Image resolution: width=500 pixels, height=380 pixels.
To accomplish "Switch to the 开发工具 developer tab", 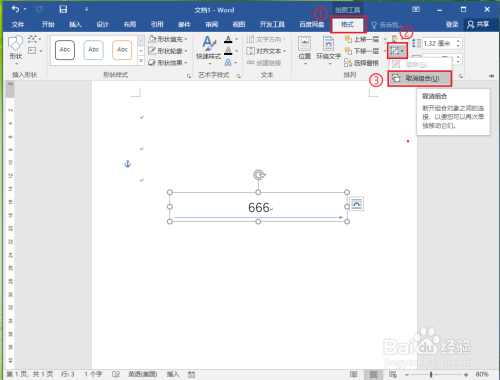I will click(x=272, y=24).
